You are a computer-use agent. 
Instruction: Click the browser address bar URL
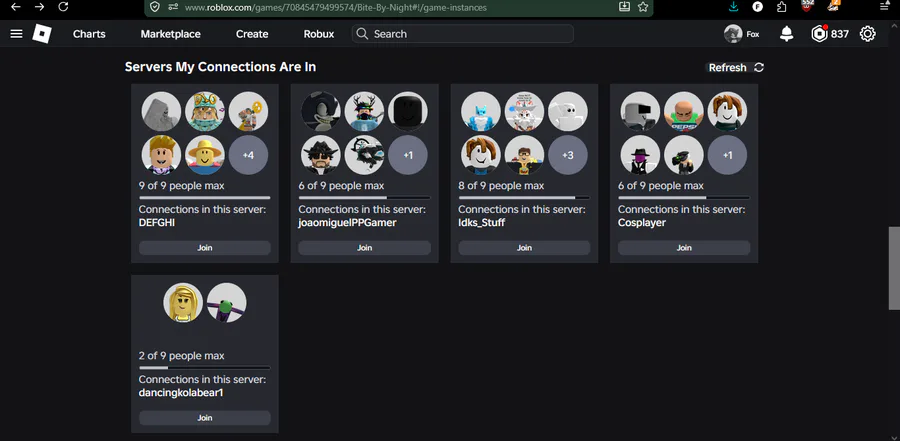pyautogui.click(x=336, y=7)
